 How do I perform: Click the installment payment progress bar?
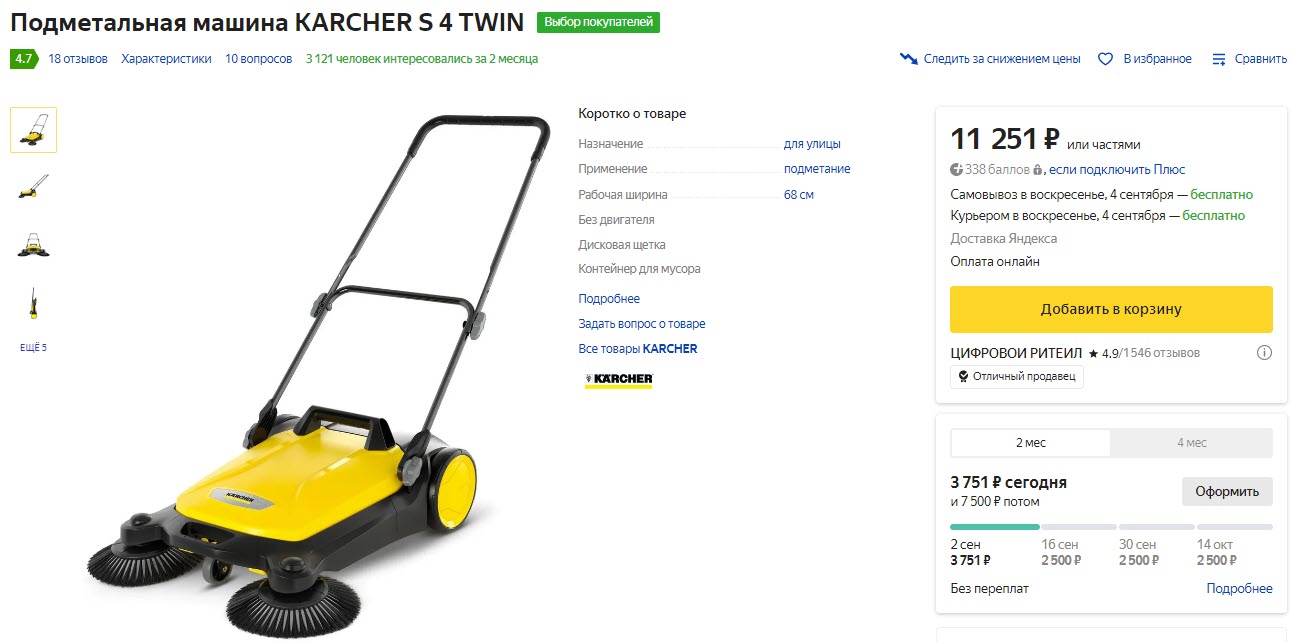point(1110,527)
